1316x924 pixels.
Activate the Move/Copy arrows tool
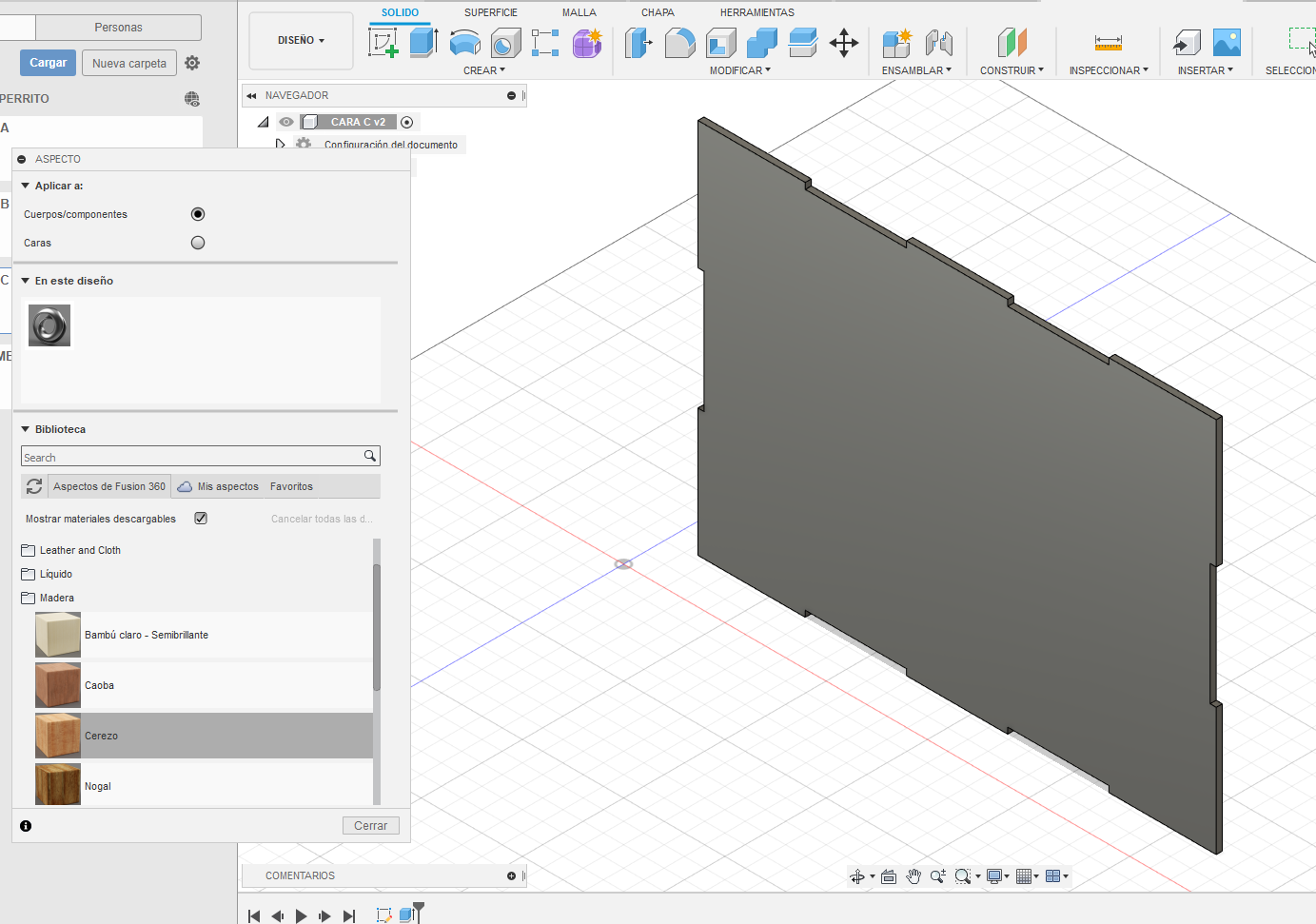pos(844,43)
